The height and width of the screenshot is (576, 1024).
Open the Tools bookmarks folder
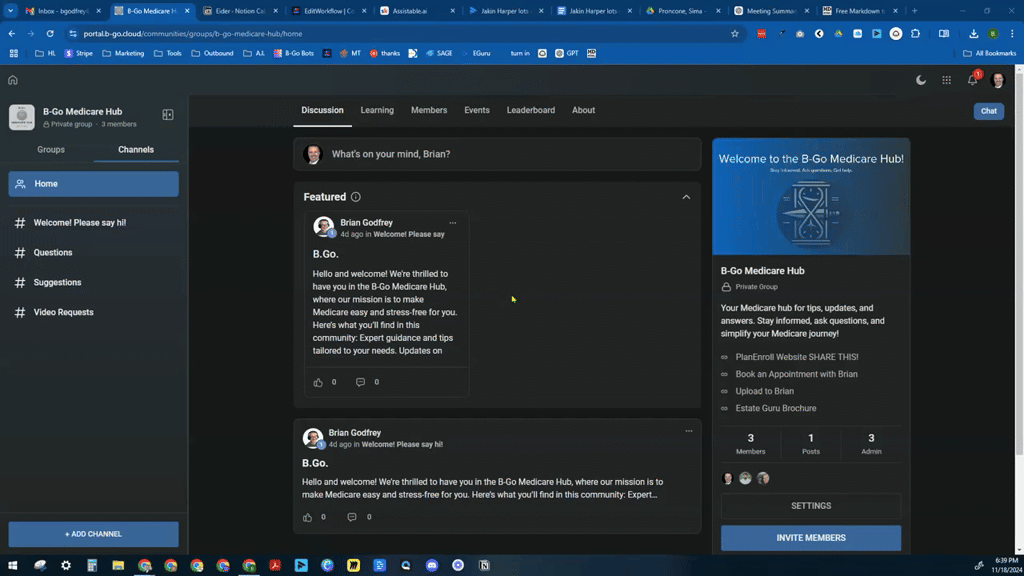[168, 54]
